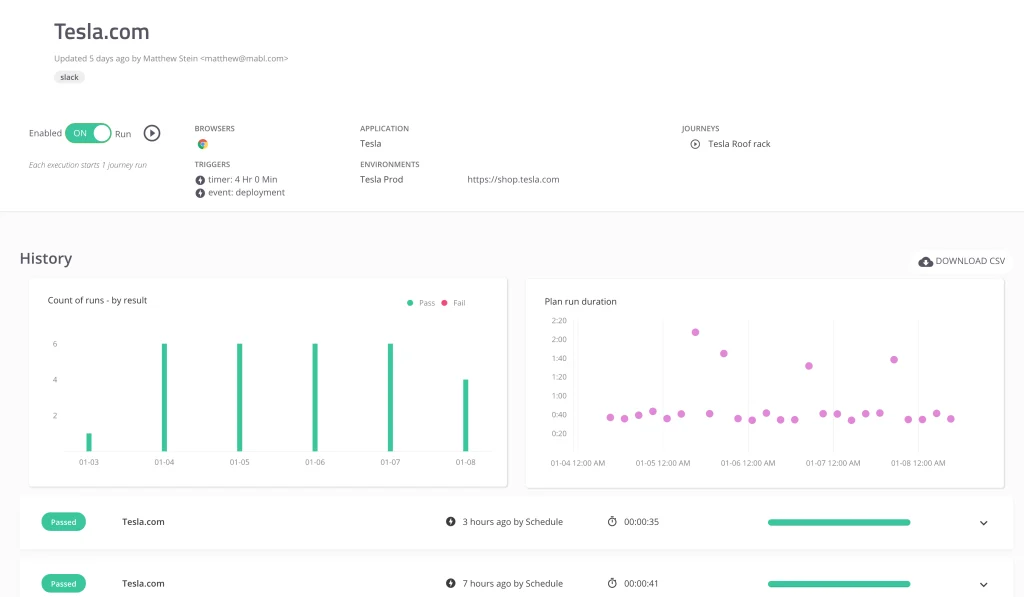Click the Tesla Roof rack journey play icon
Screen dimensions: 1024x597
(695, 144)
